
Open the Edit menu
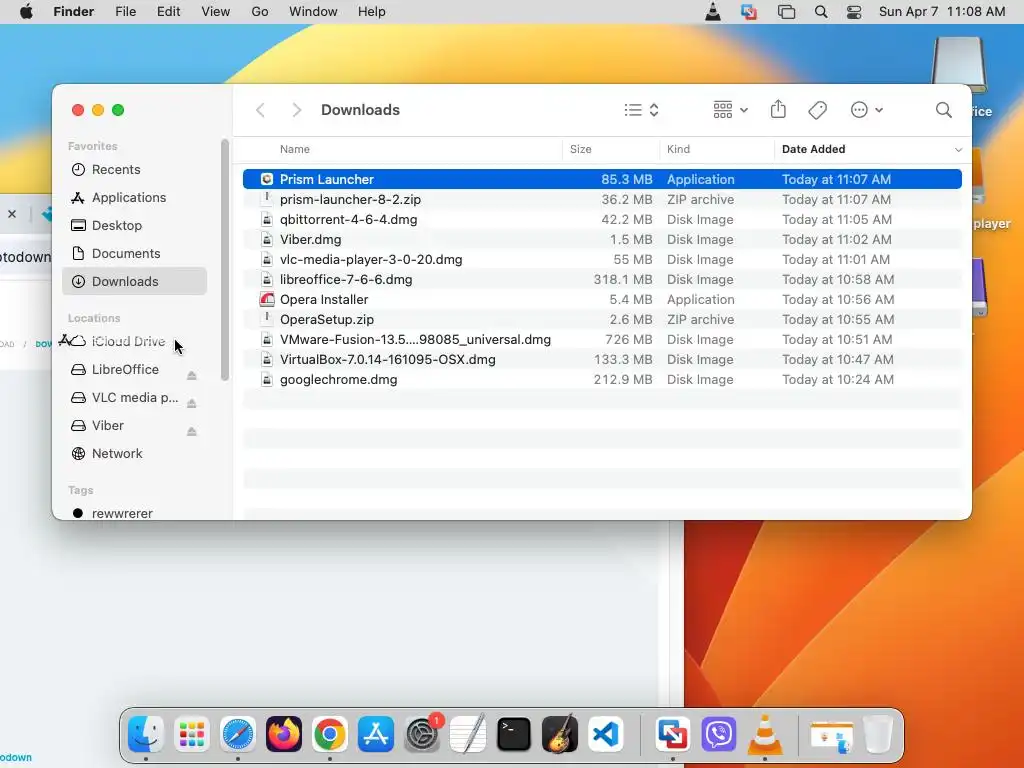pyautogui.click(x=168, y=12)
